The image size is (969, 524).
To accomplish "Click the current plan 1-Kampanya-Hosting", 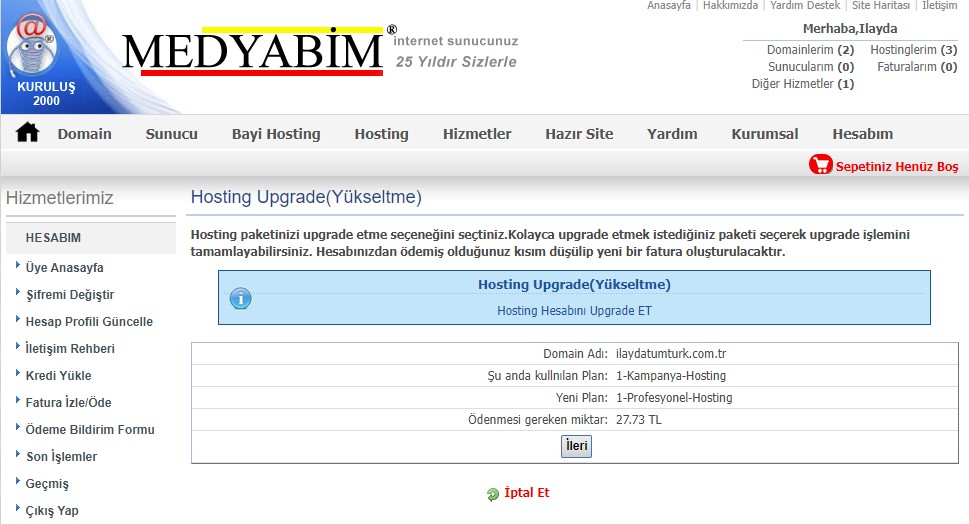I will (x=671, y=376).
